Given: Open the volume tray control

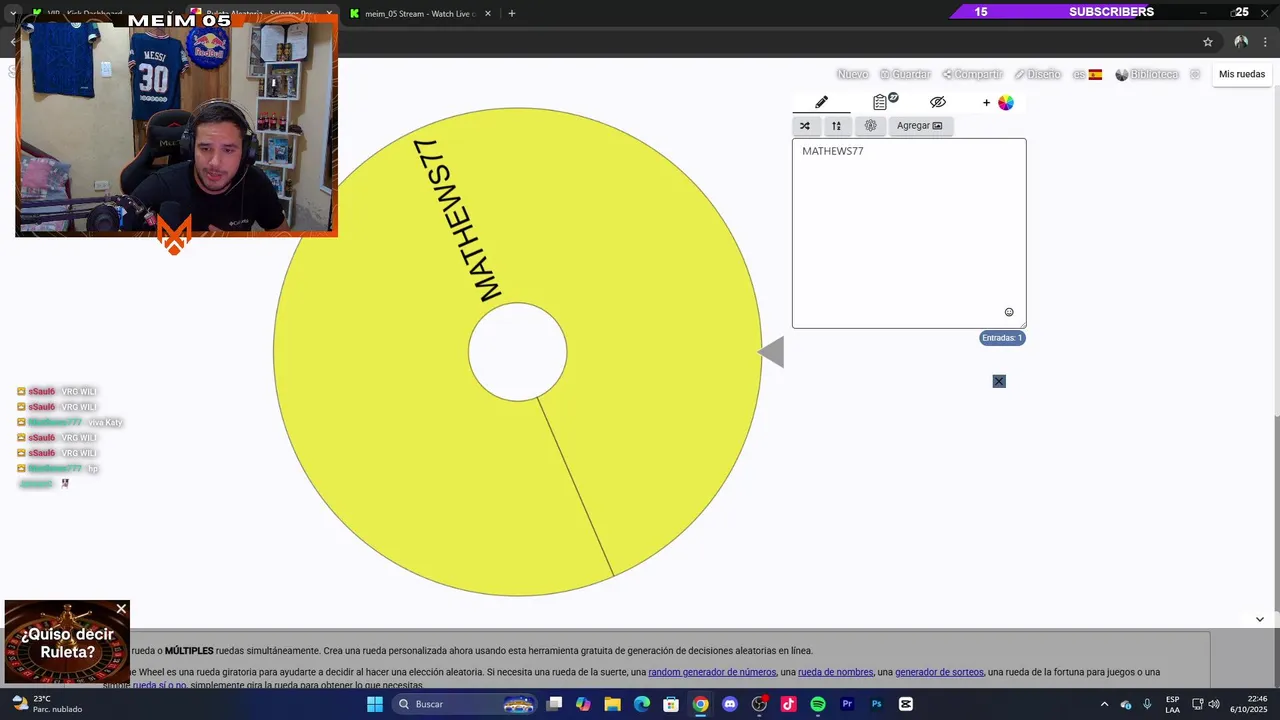Looking at the screenshot, I should coord(1213,704).
